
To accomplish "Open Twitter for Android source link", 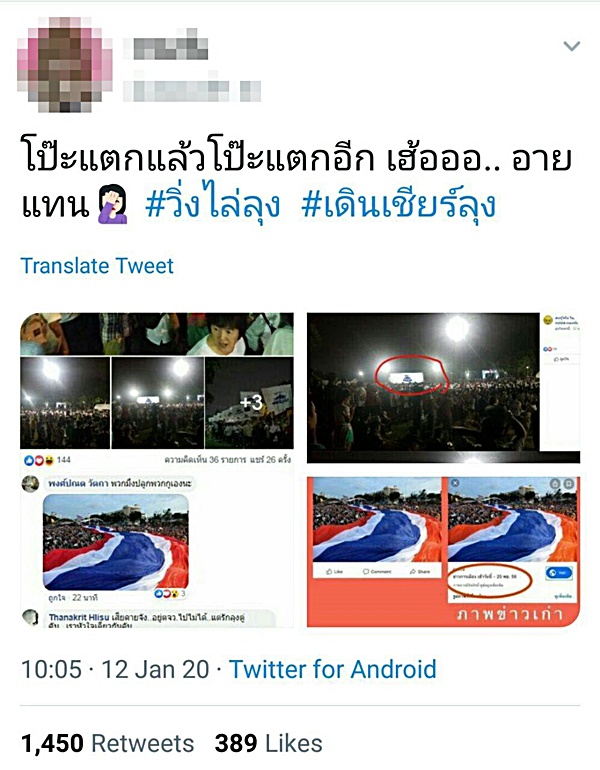I will pos(333,669).
